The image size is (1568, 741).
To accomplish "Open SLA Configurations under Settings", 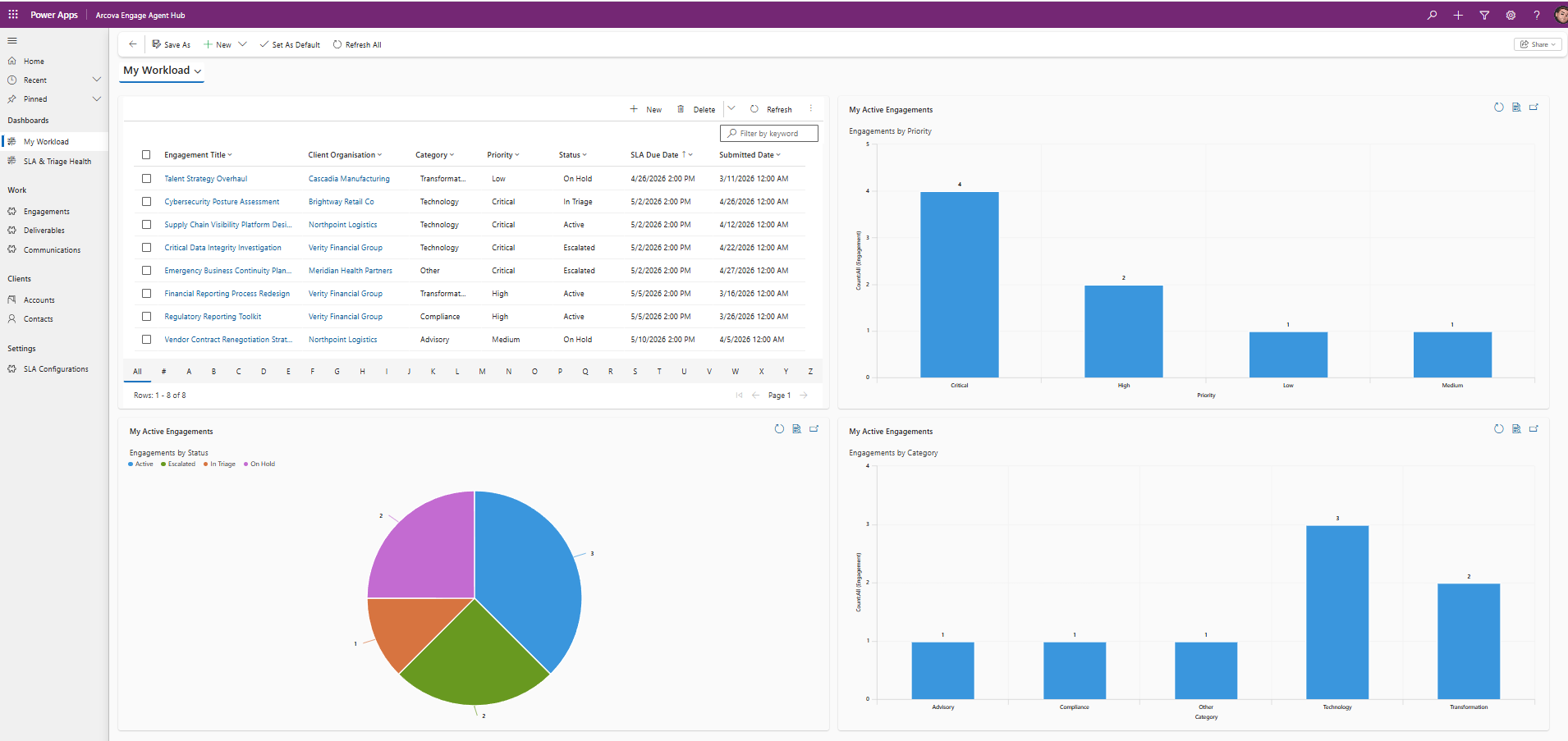I will 54,369.
